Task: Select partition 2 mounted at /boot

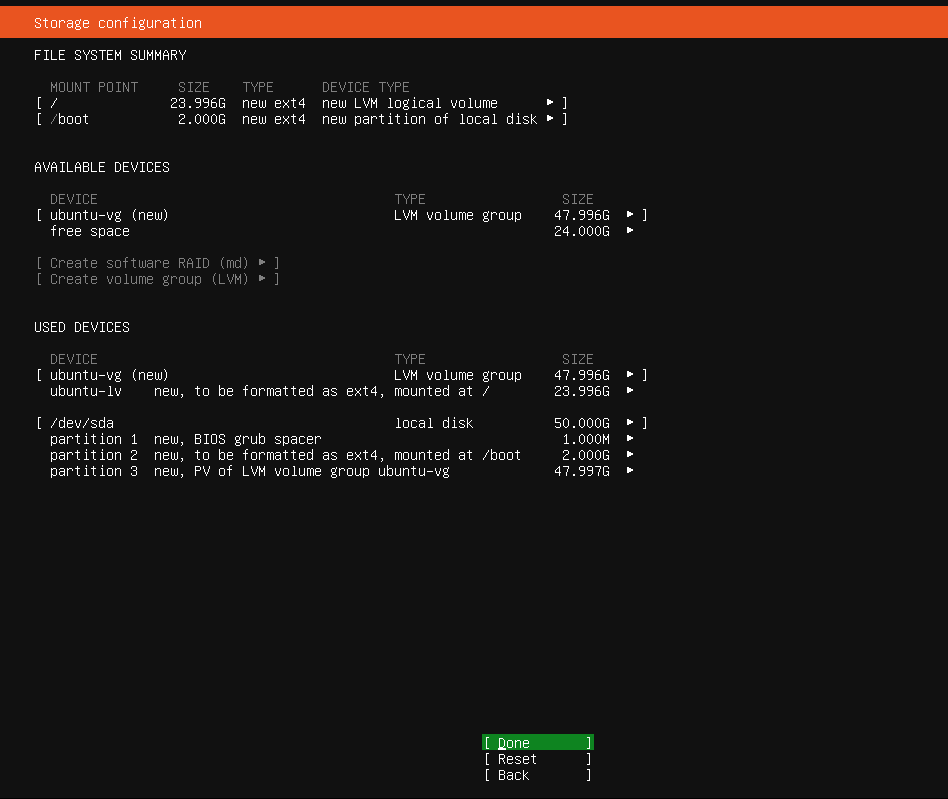Action: click(x=342, y=455)
